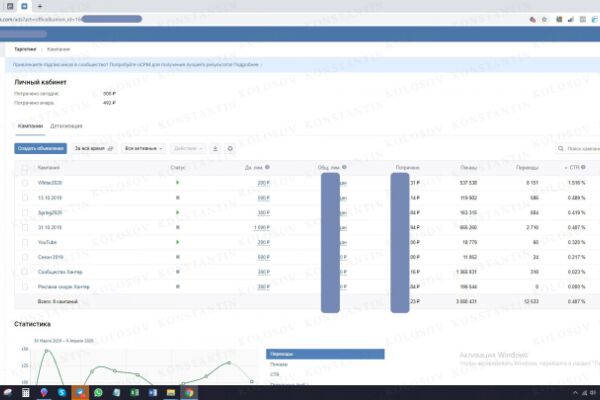Click the 'Создать объявление' button

(x=41, y=149)
